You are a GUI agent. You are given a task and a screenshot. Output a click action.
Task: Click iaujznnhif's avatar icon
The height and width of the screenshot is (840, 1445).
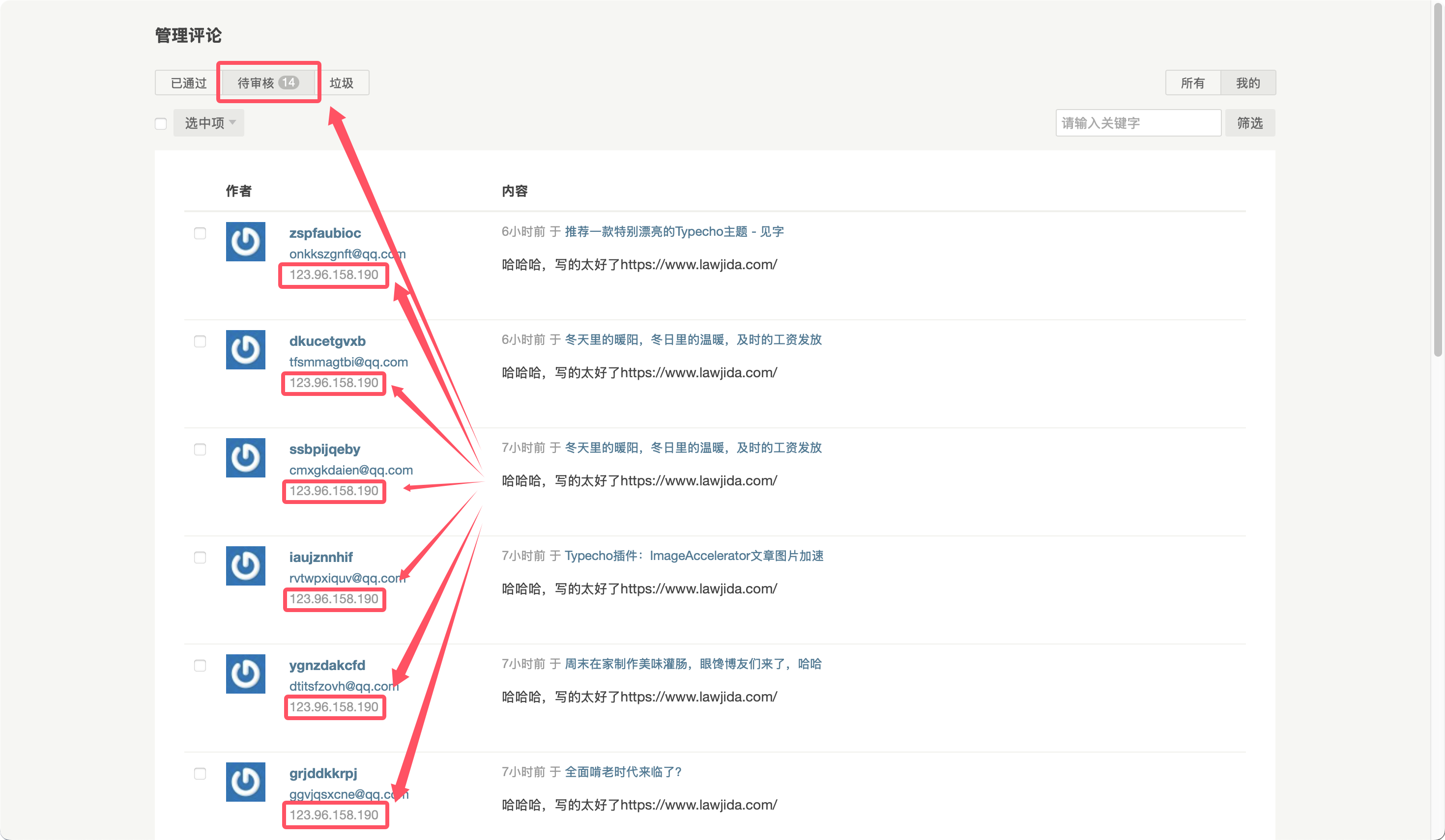245,565
